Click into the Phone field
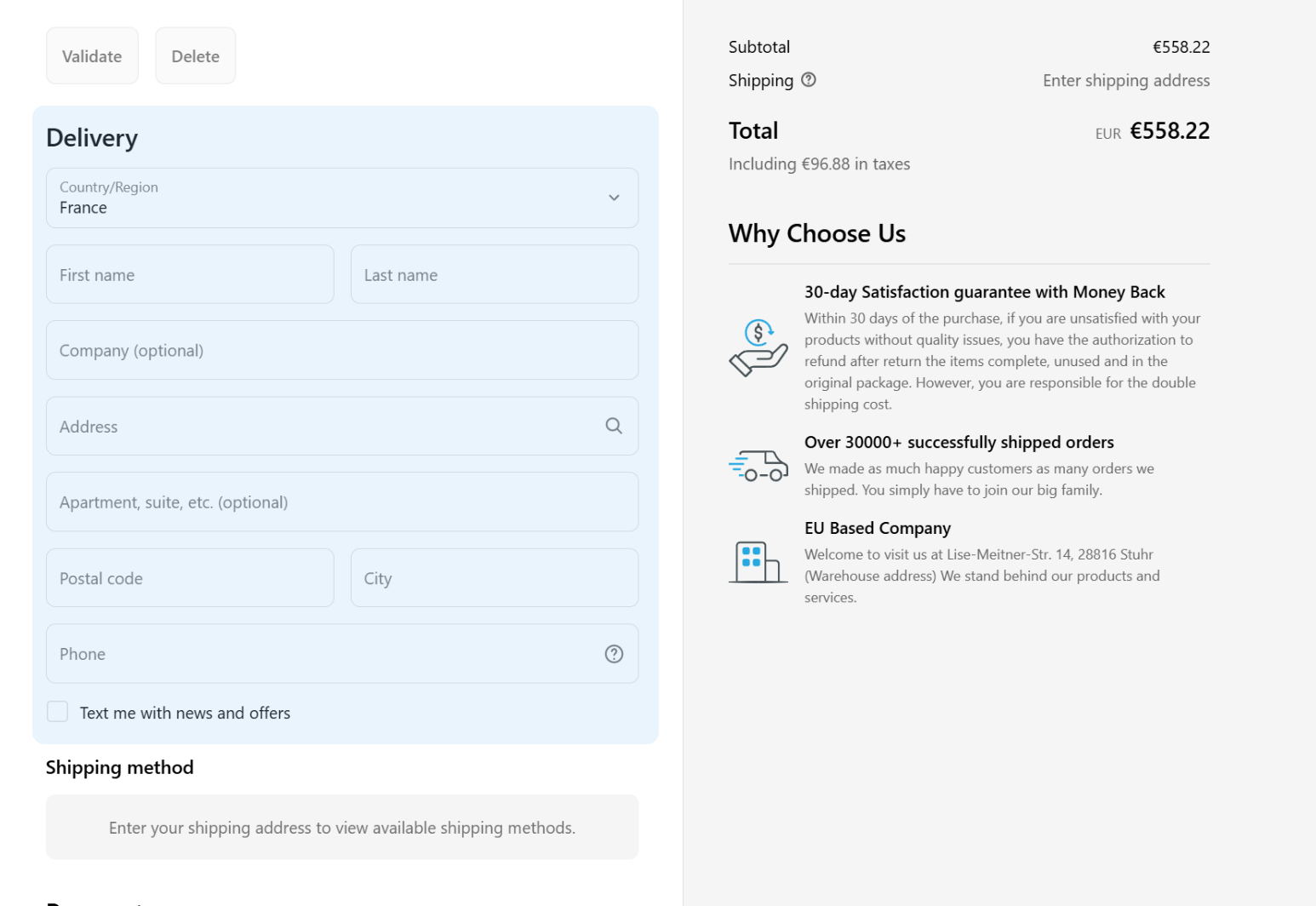This screenshot has width=1316, height=906. click(323, 654)
